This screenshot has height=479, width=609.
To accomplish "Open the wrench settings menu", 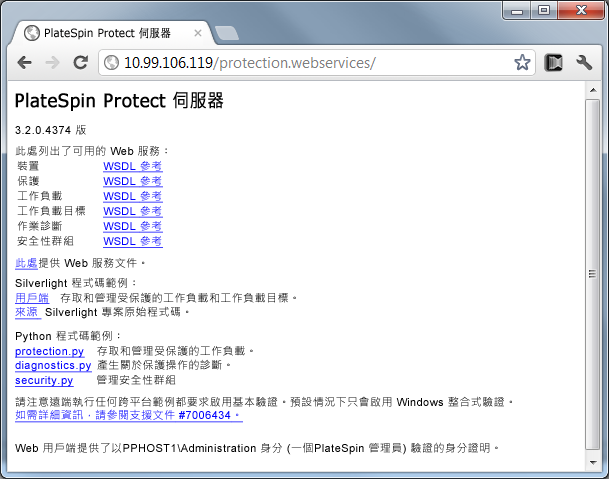I will (584, 63).
